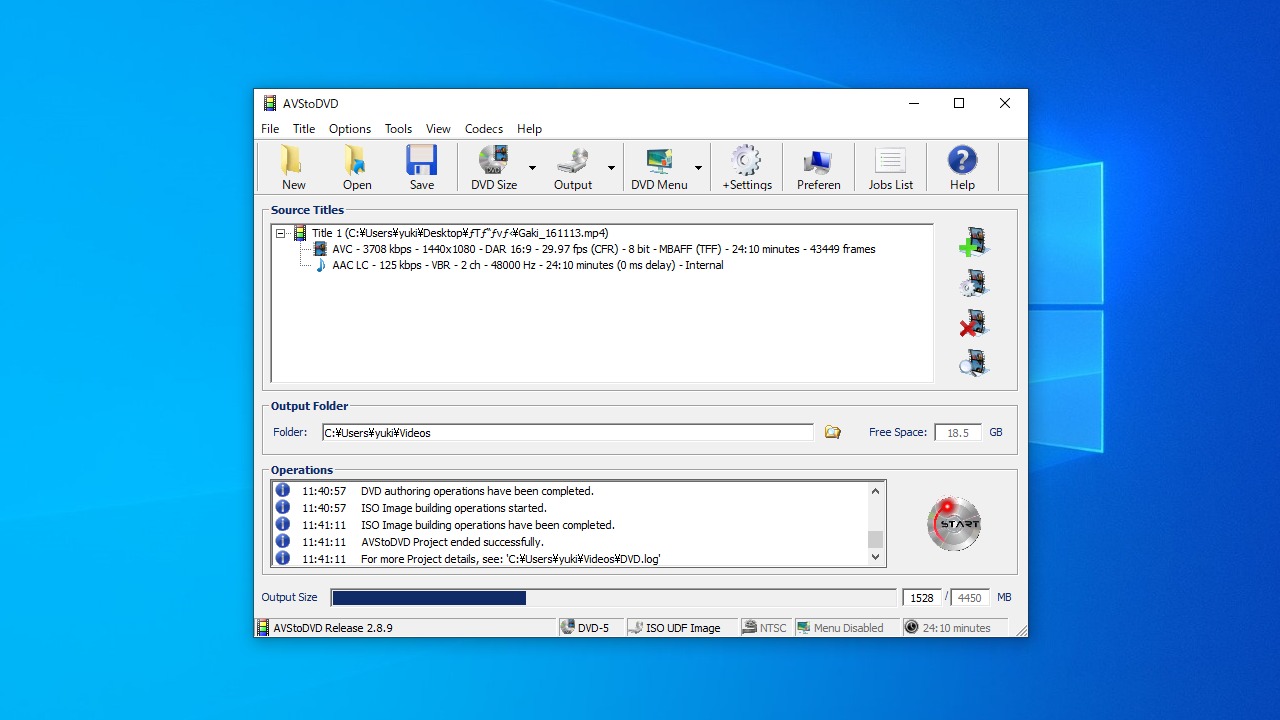Screen dimensions: 1280x720
Task: Click the 1528 output size field
Action: pos(922,598)
